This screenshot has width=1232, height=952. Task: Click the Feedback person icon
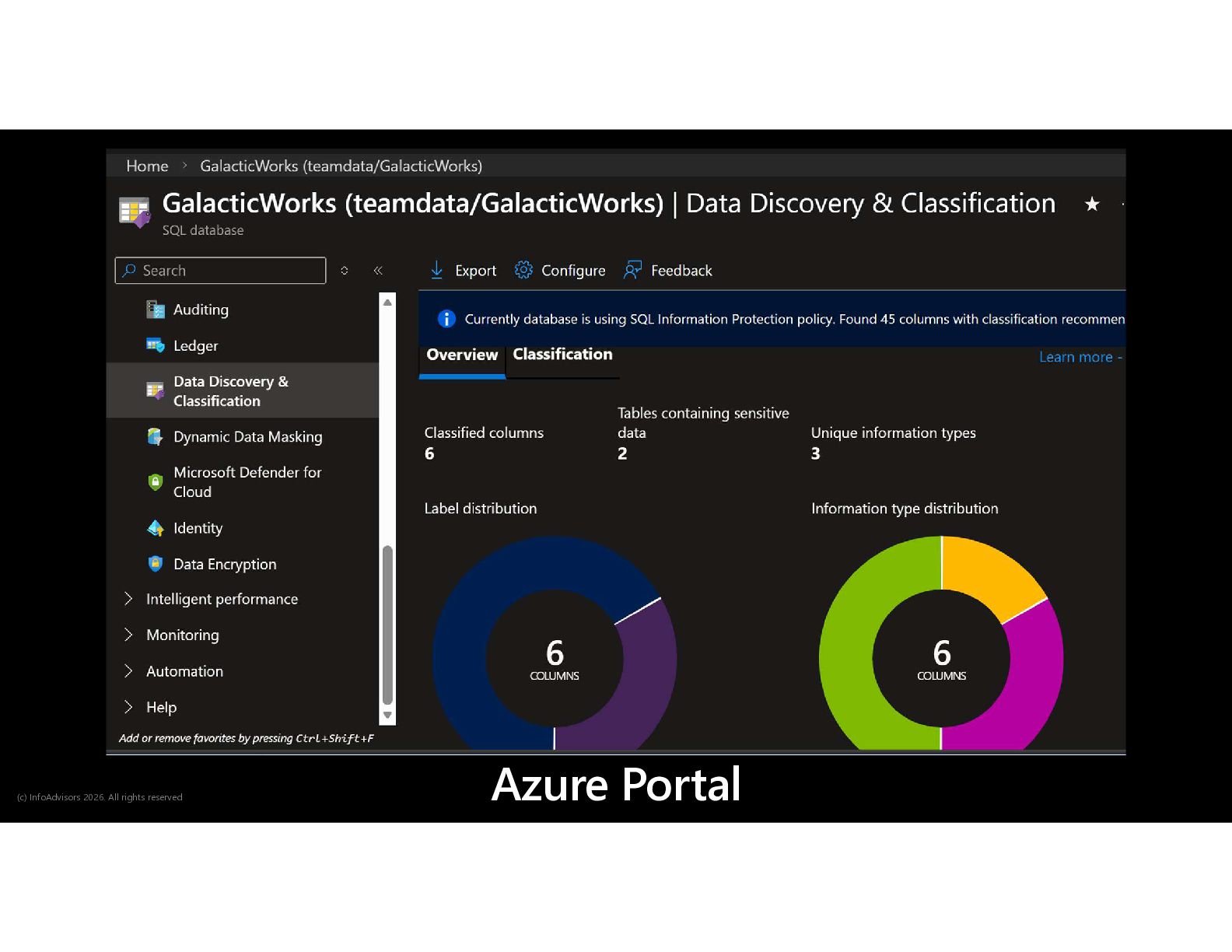click(632, 270)
